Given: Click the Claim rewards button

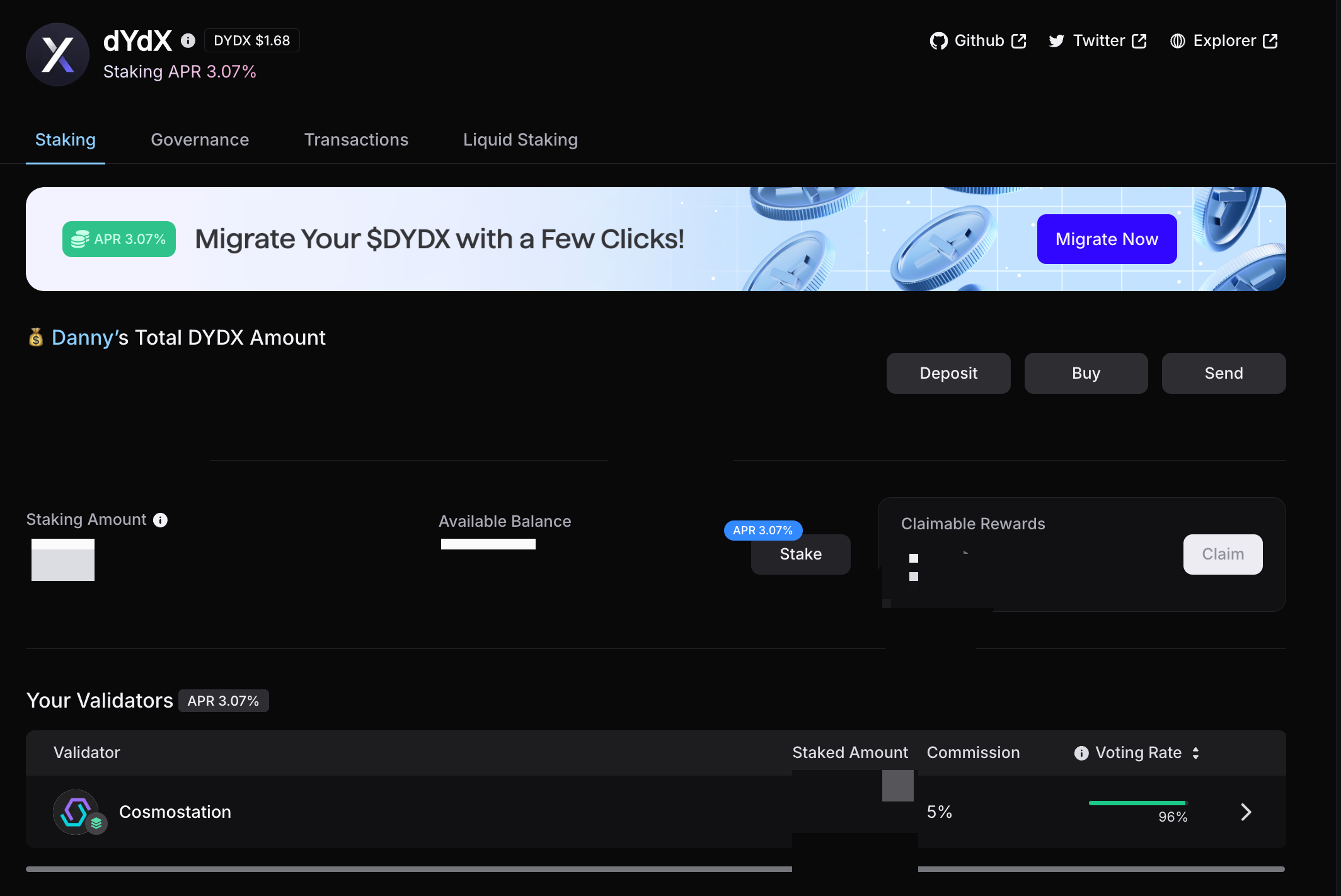Looking at the screenshot, I should pos(1223,554).
